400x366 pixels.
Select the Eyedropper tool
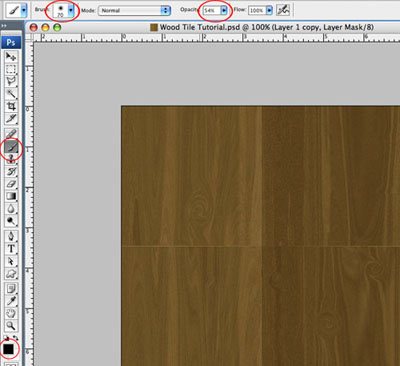point(11,301)
